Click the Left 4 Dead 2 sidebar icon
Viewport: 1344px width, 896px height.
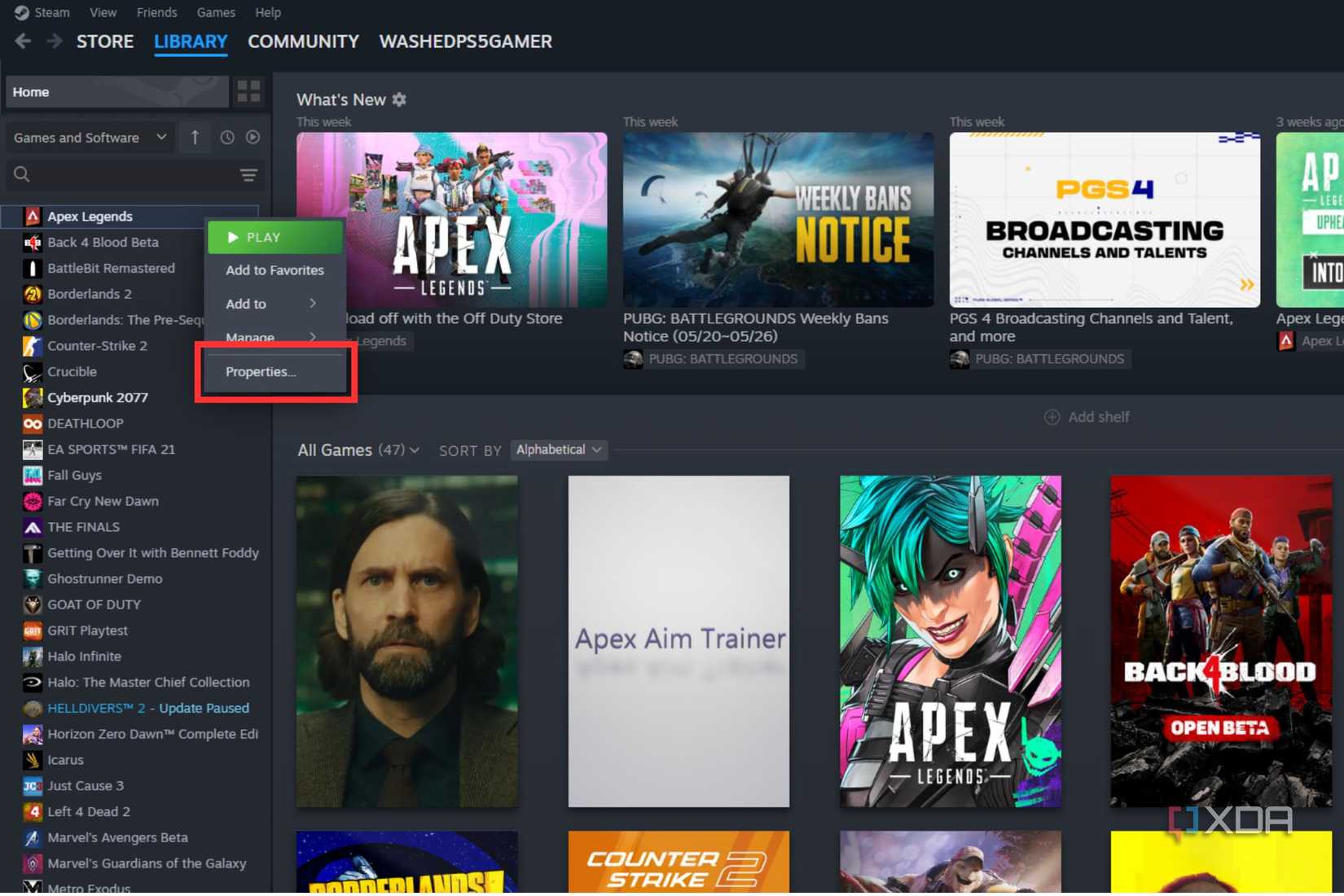[x=33, y=812]
